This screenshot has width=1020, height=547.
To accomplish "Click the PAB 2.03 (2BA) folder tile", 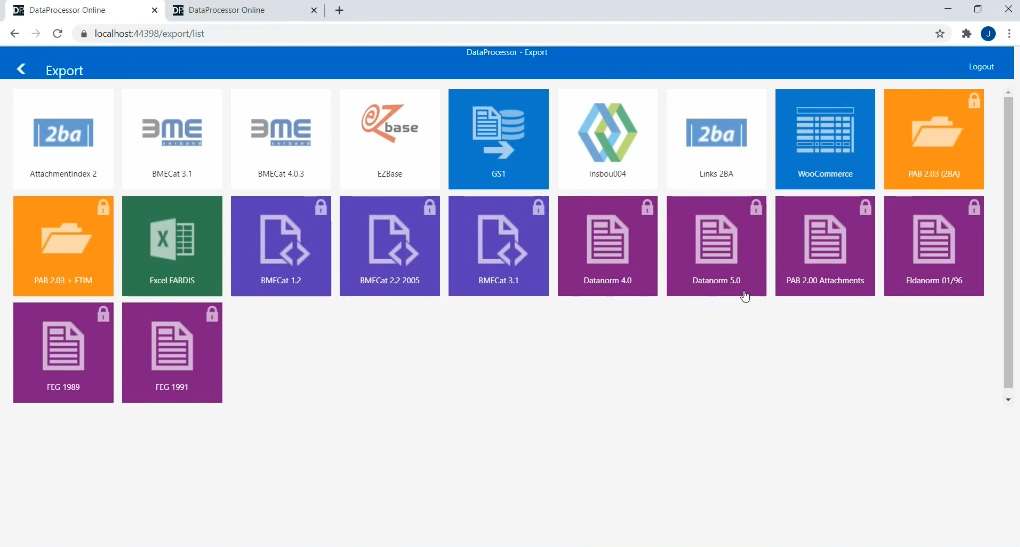I will tap(933, 139).
